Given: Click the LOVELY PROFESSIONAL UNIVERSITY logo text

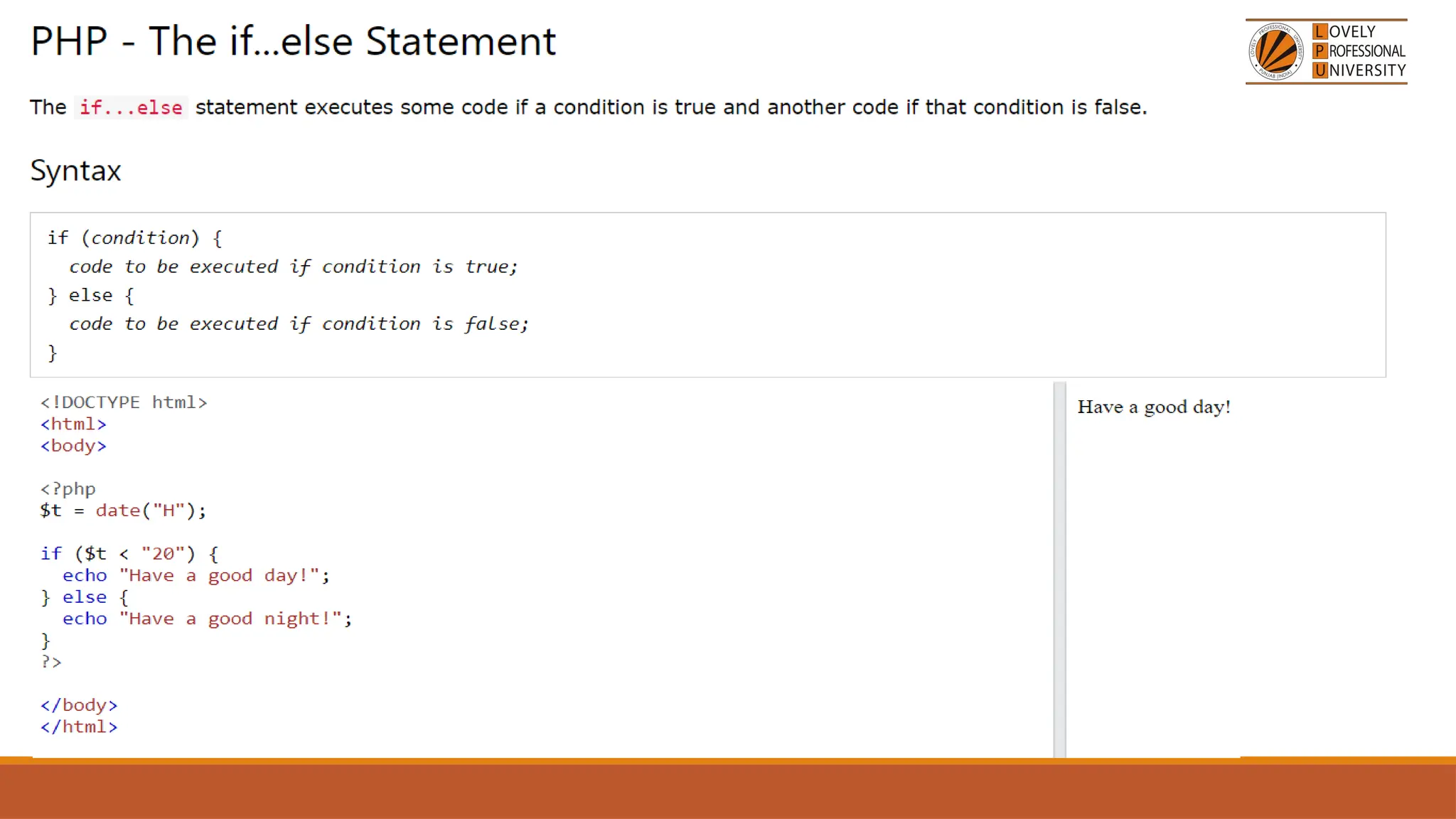Looking at the screenshot, I should coord(1359,51).
